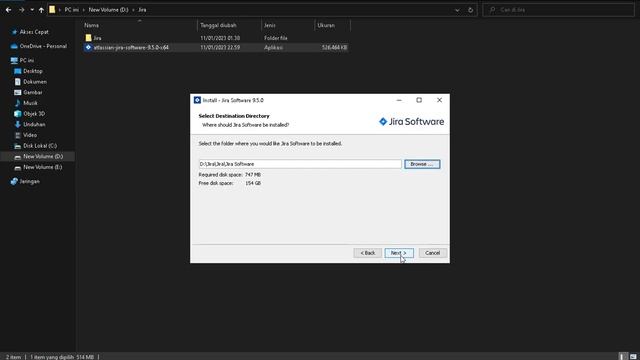Minimize the Jira installer window
This screenshot has width=640, height=360.
point(399,100)
